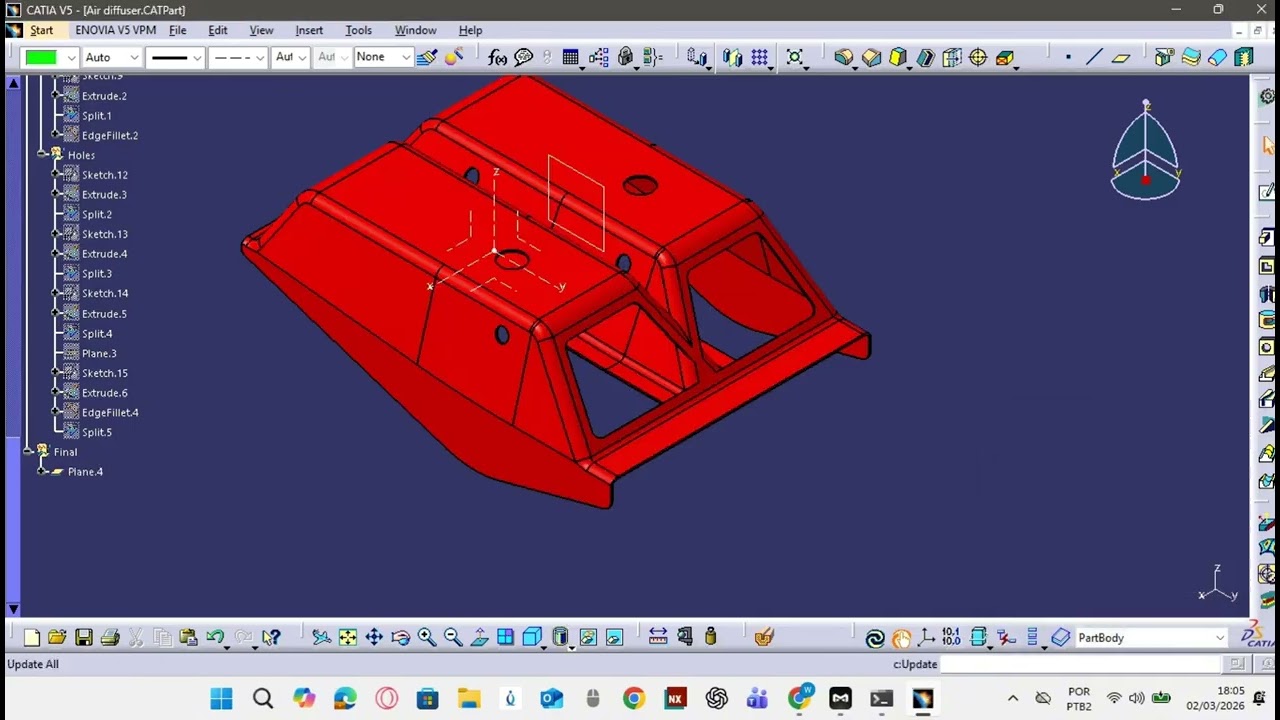Open the ENOVIA V5 VPM menu
Screen dimensions: 1280x720
115,30
